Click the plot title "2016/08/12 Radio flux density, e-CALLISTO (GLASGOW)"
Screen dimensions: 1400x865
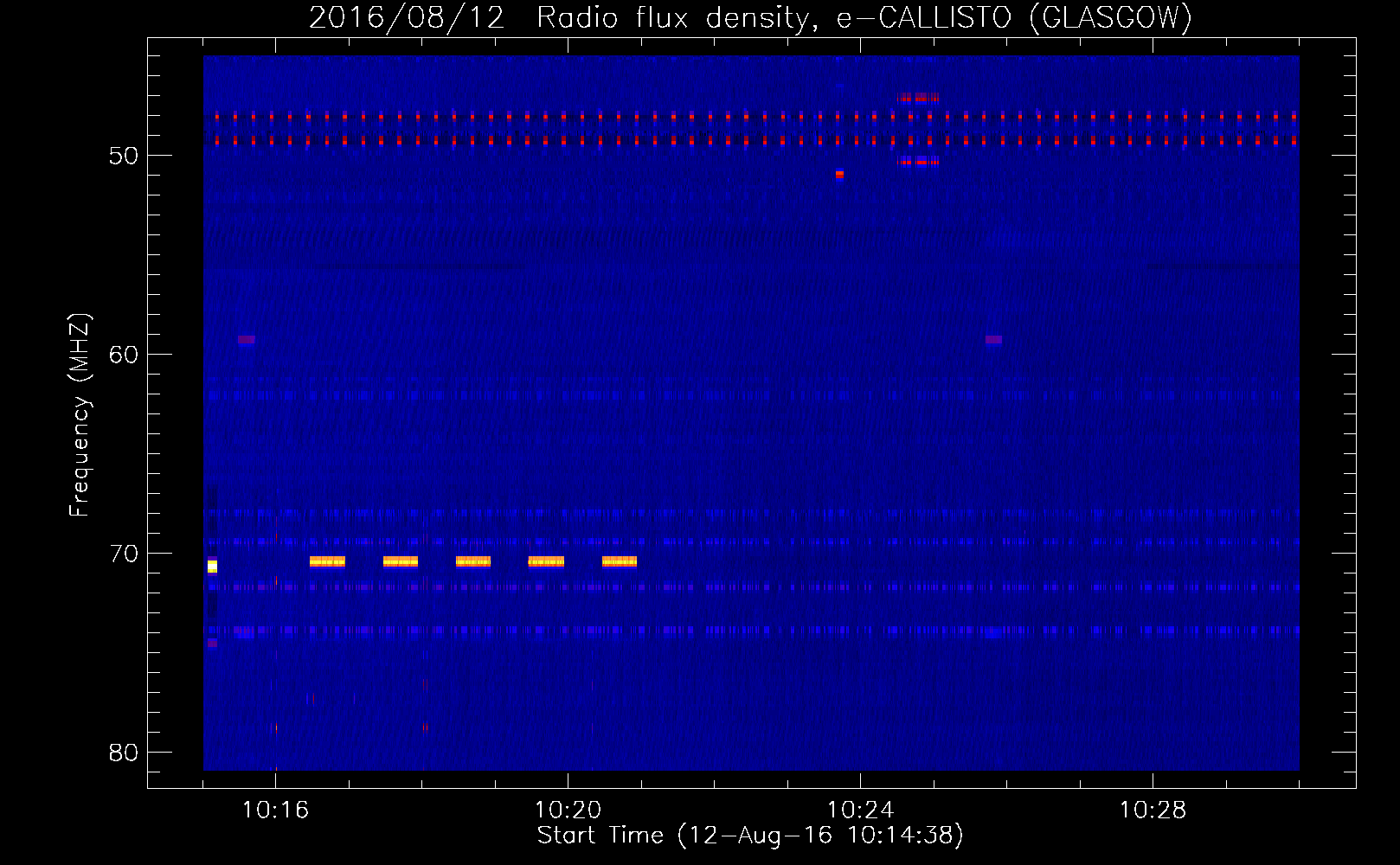(x=750, y=17)
